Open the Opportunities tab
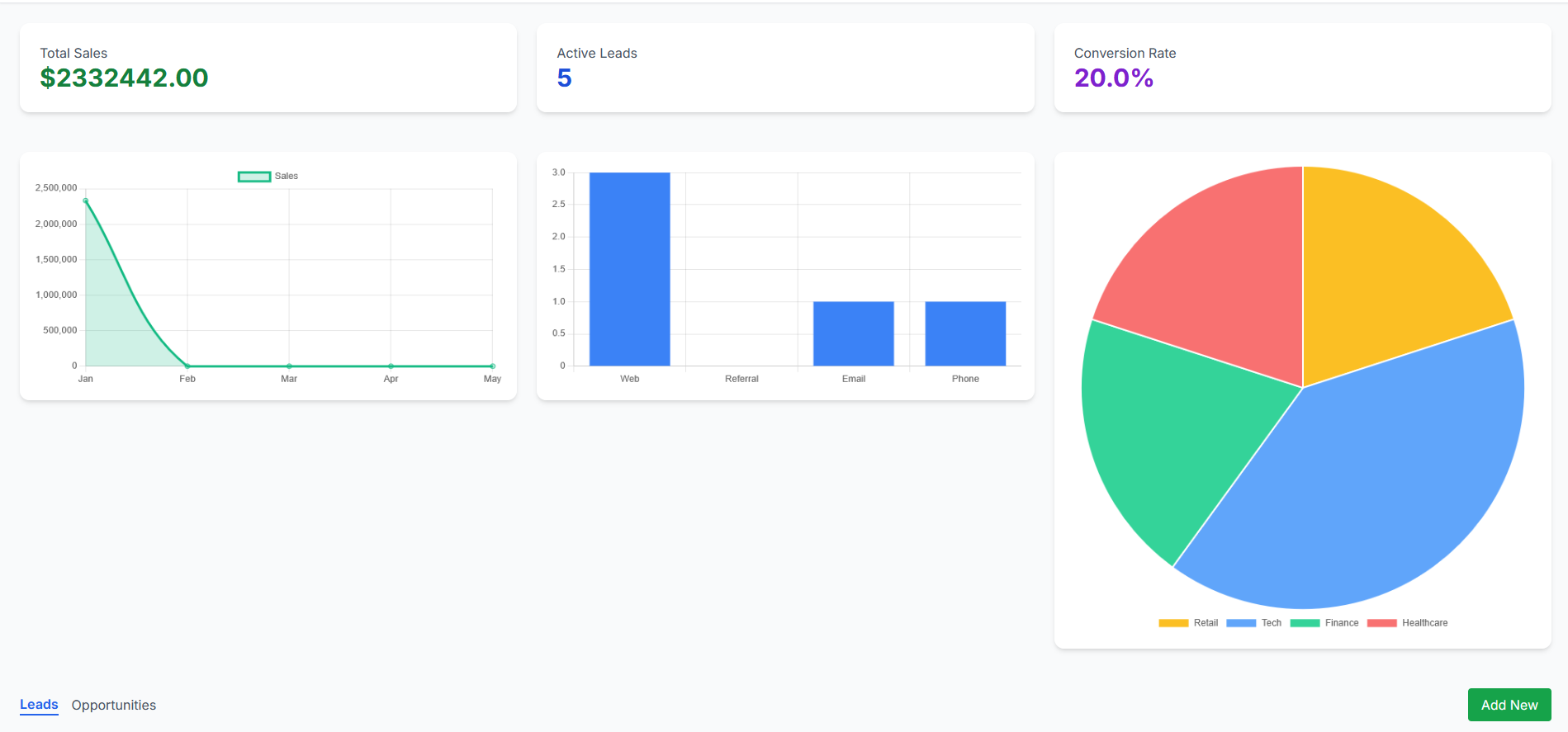Screen dimensions: 1568x732 point(114,705)
